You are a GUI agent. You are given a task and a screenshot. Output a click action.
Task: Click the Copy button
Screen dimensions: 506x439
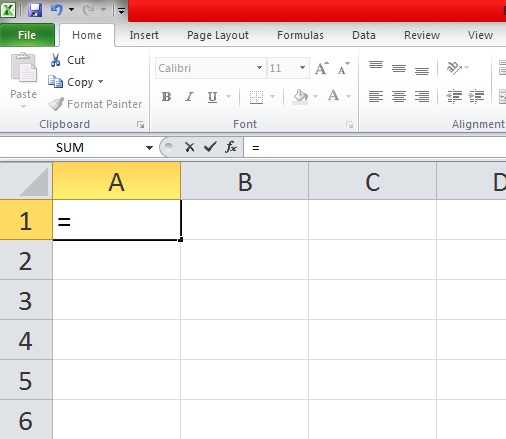71,82
